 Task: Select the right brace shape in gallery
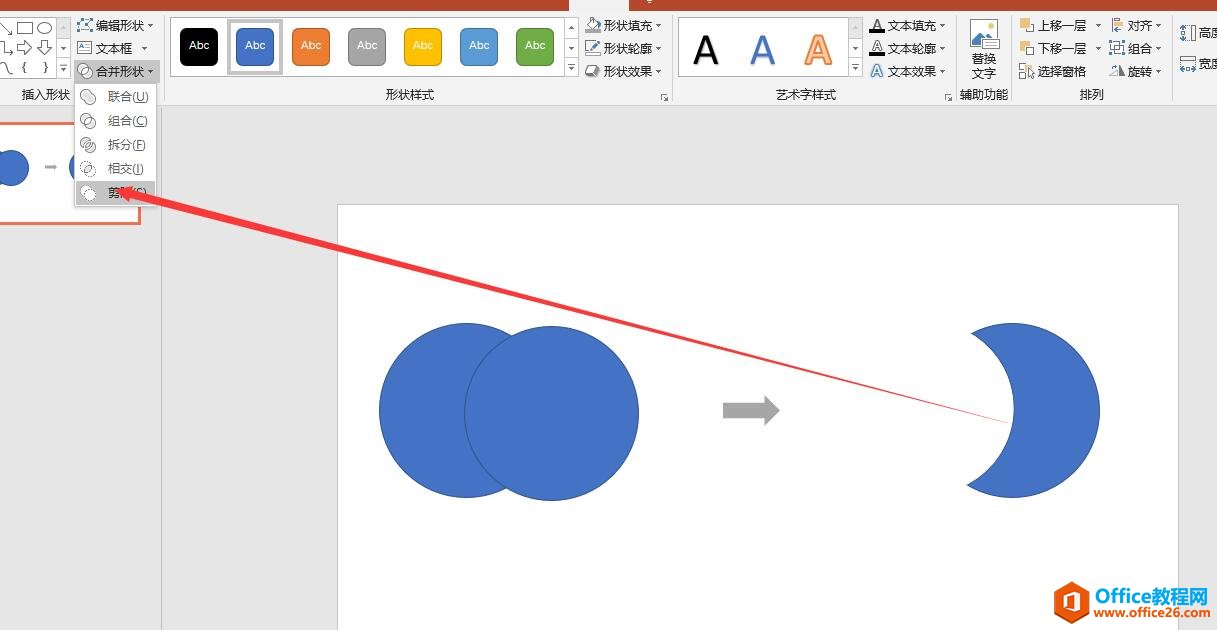point(44,67)
